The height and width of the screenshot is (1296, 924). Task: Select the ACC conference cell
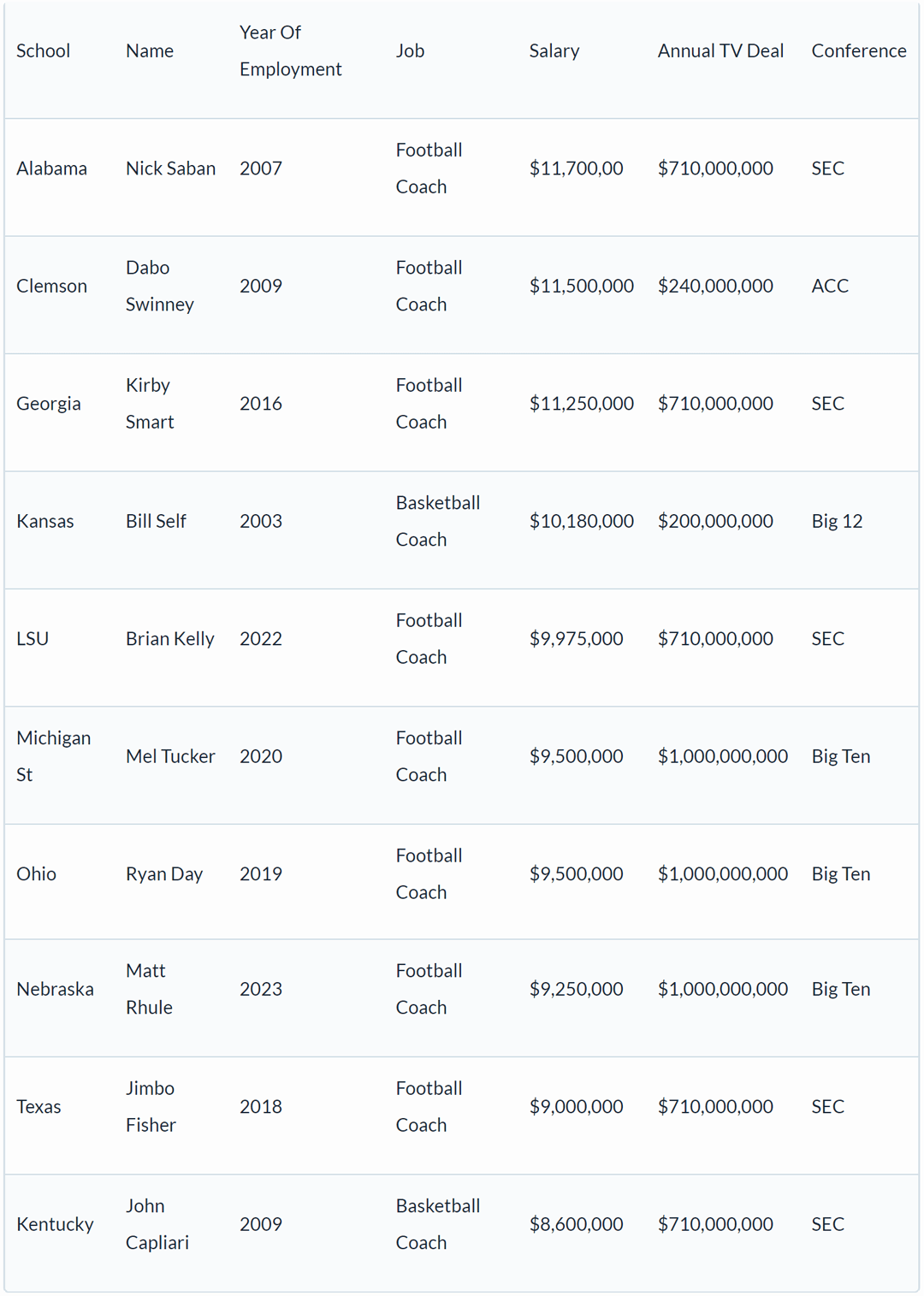[829, 286]
